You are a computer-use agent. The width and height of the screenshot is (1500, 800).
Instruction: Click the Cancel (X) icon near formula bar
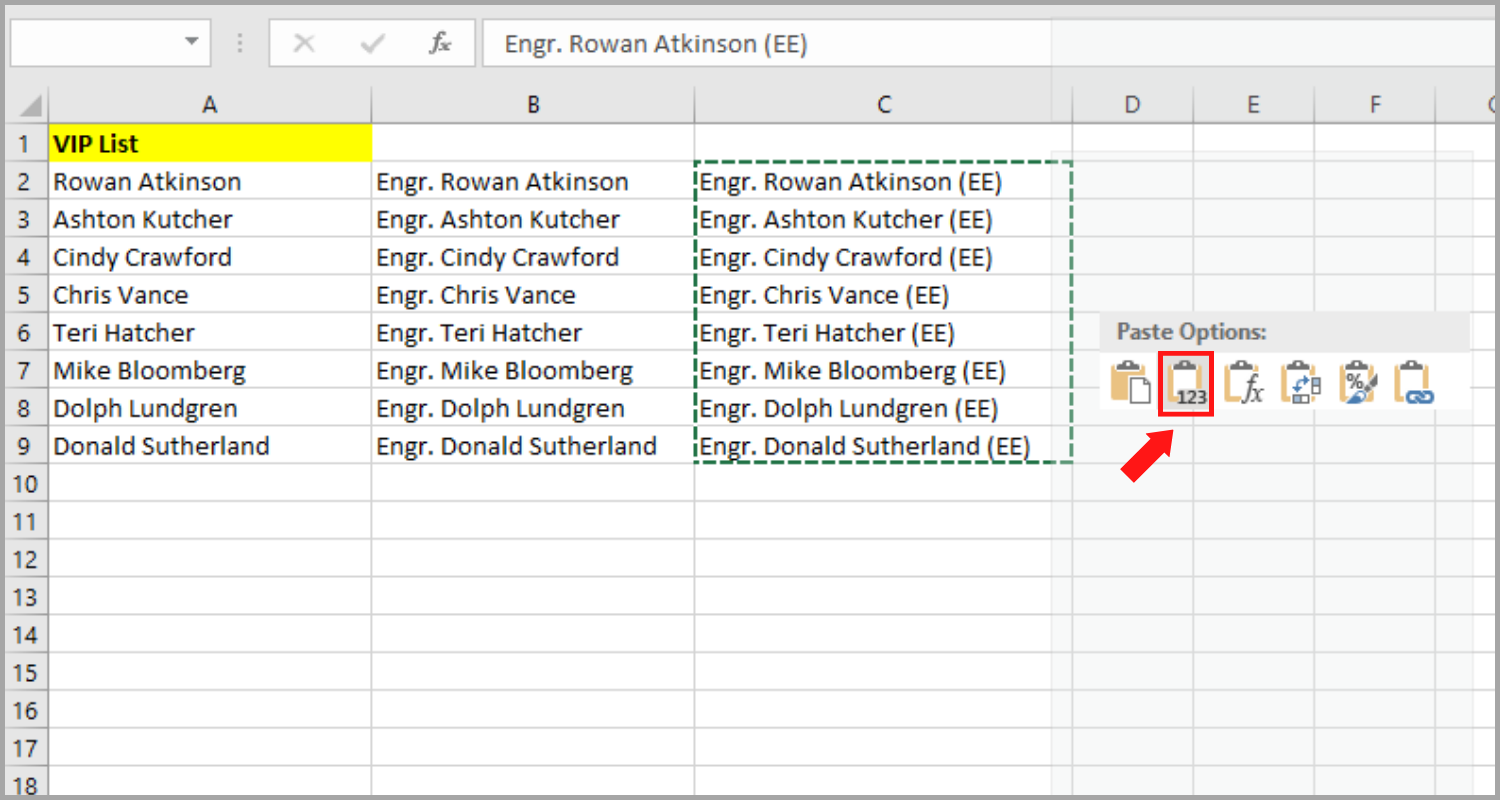click(x=305, y=43)
